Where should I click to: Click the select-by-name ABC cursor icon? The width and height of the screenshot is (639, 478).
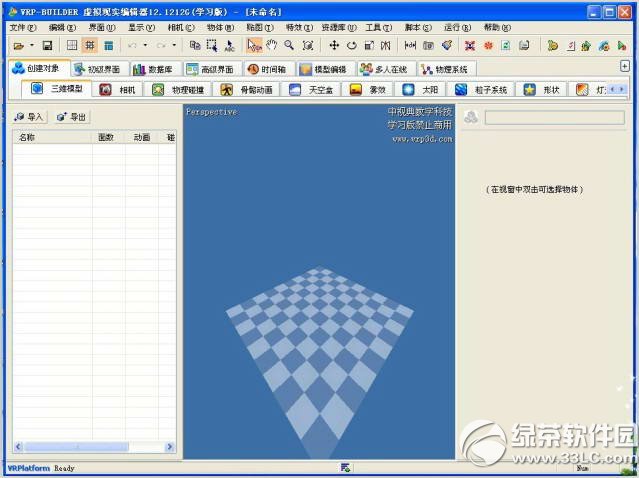[x=230, y=46]
